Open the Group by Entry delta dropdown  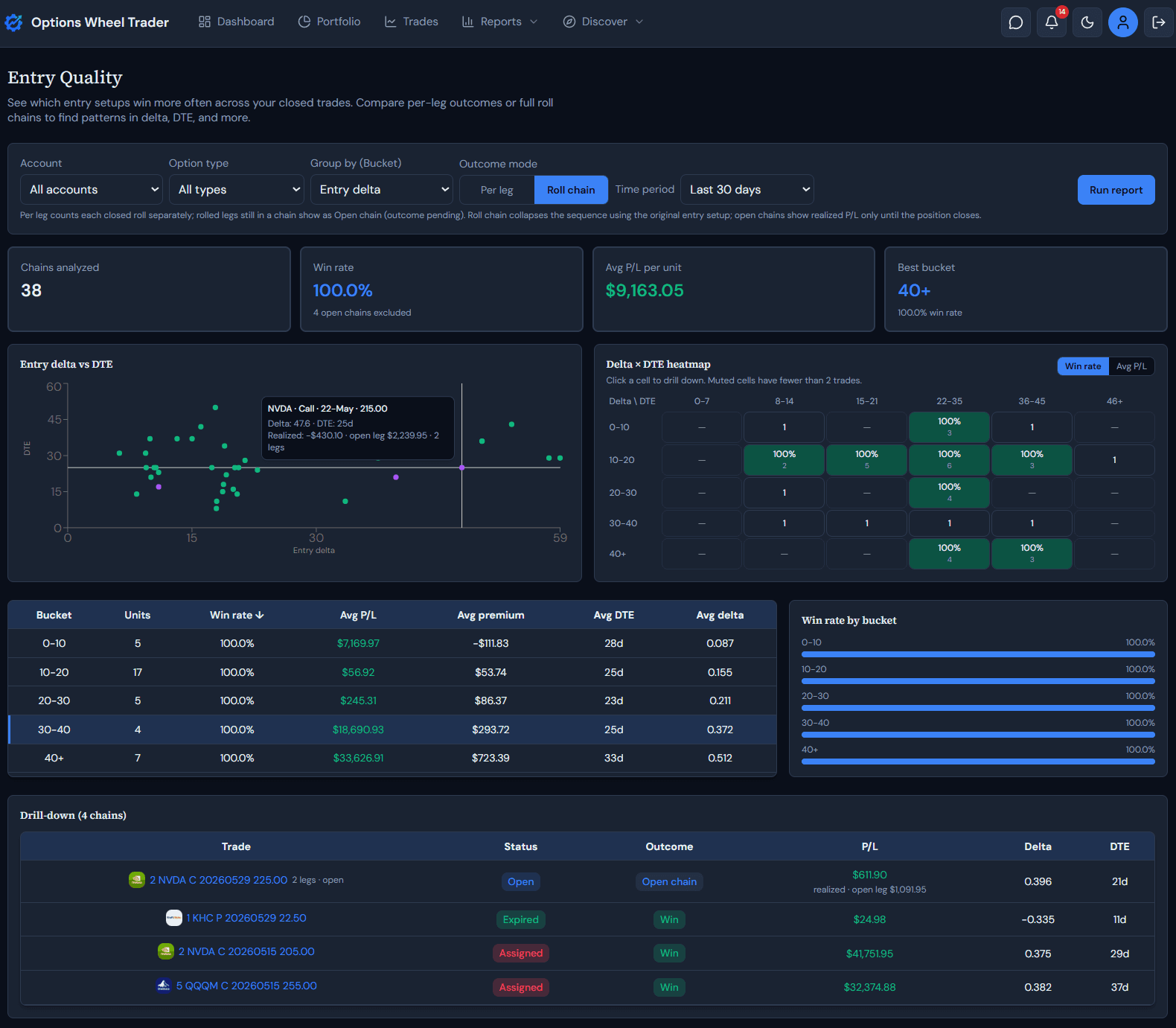point(382,190)
